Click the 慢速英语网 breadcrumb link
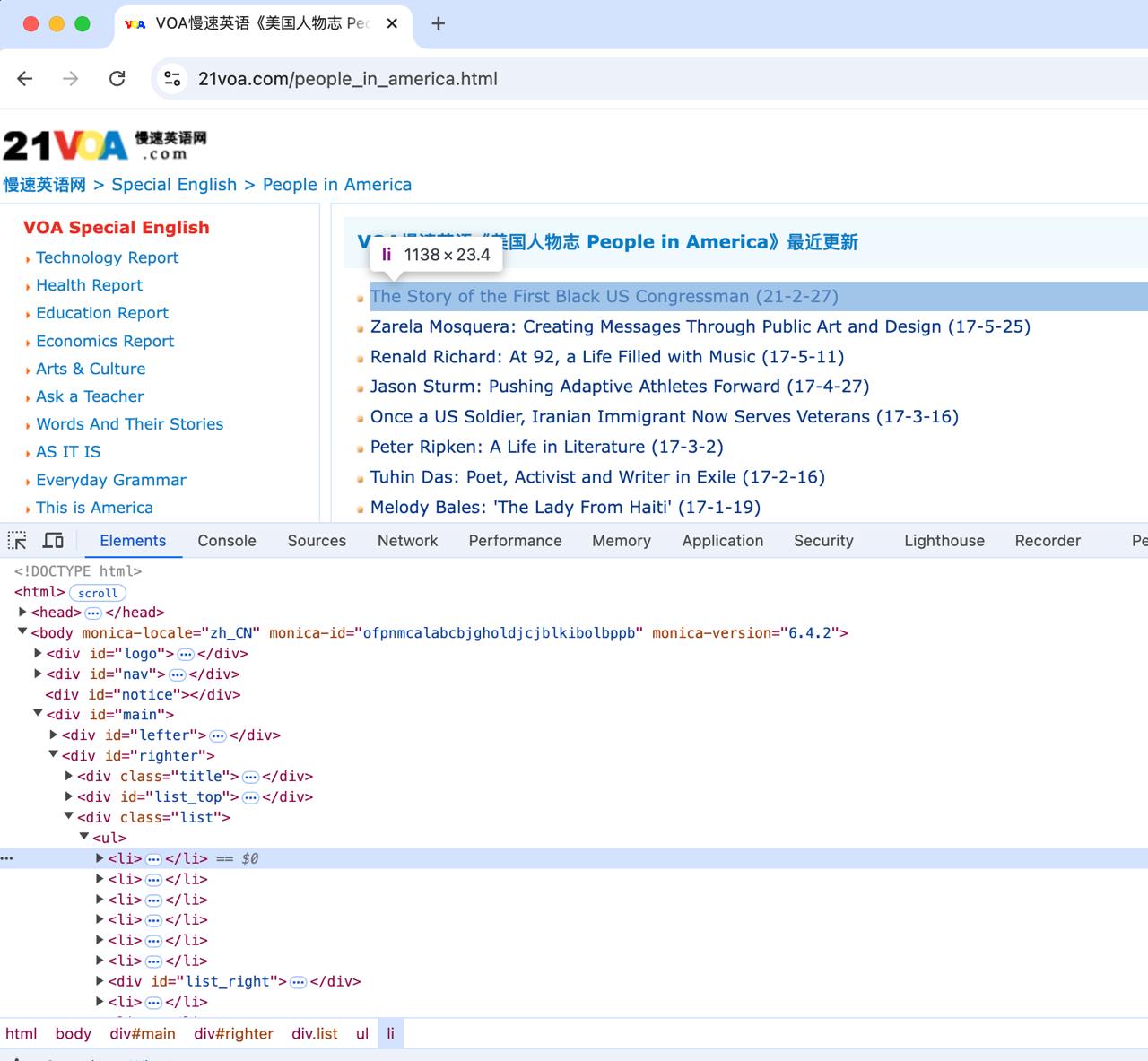The height and width of the screenshot is (1061, 1148). point(45,185)
